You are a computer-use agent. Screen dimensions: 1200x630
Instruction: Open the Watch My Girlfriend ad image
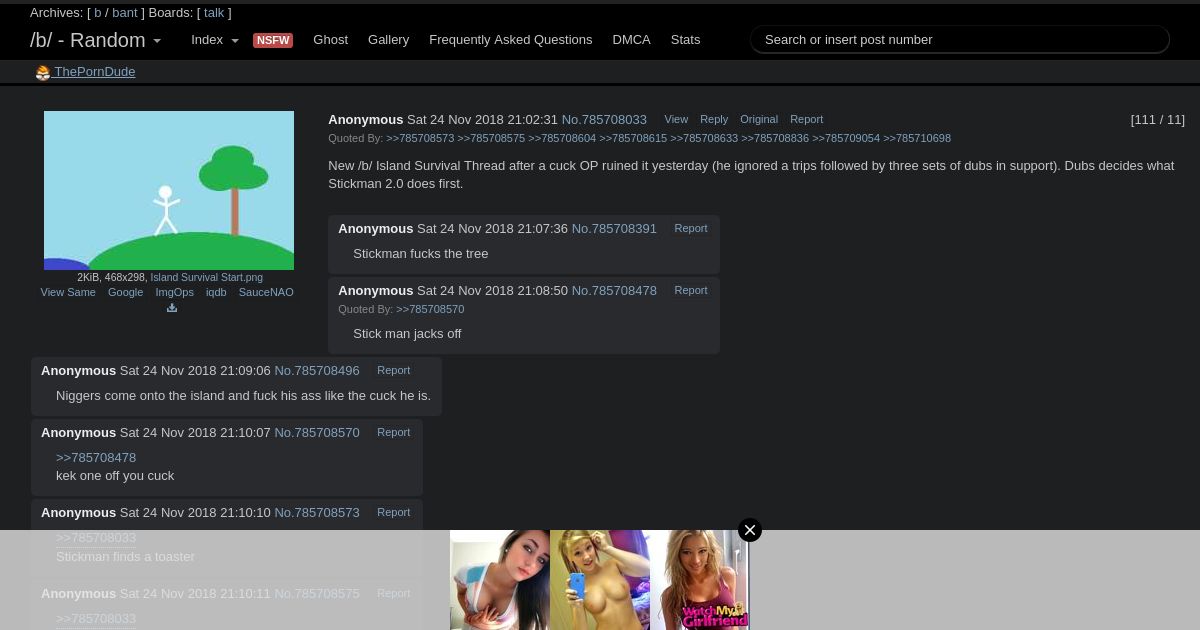[x=700, y=580]
